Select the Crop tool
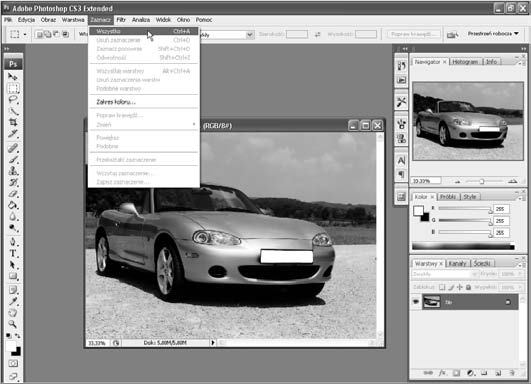The image size is (531, 384). click(13, 122)
